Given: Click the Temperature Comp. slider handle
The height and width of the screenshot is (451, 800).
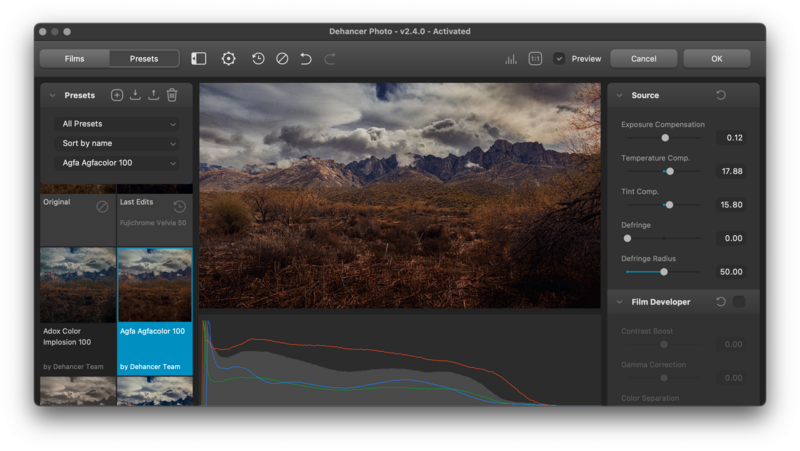Looking at the screenshot, I should tap(670, 171).
